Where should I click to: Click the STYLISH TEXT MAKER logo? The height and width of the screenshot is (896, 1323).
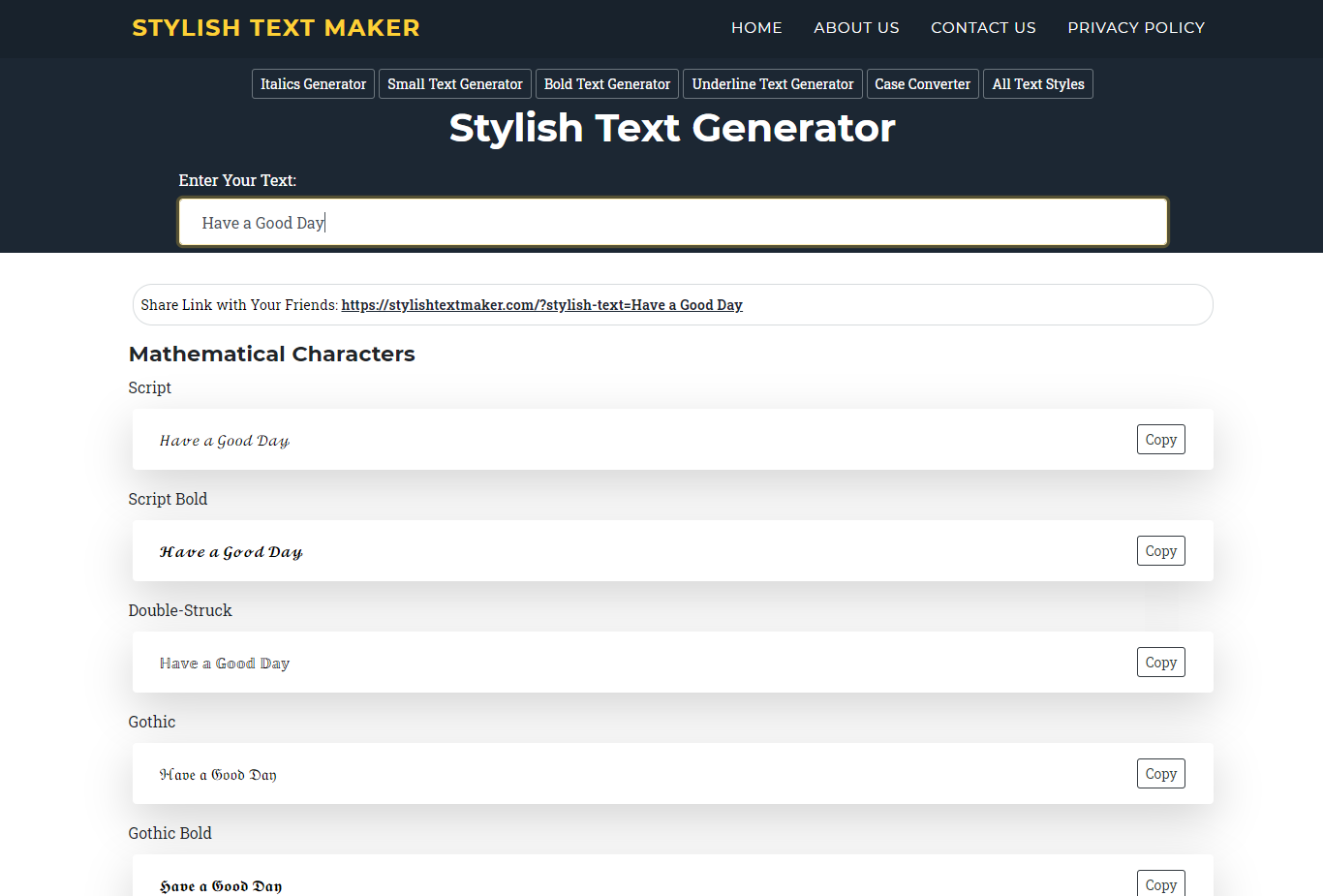275,27
